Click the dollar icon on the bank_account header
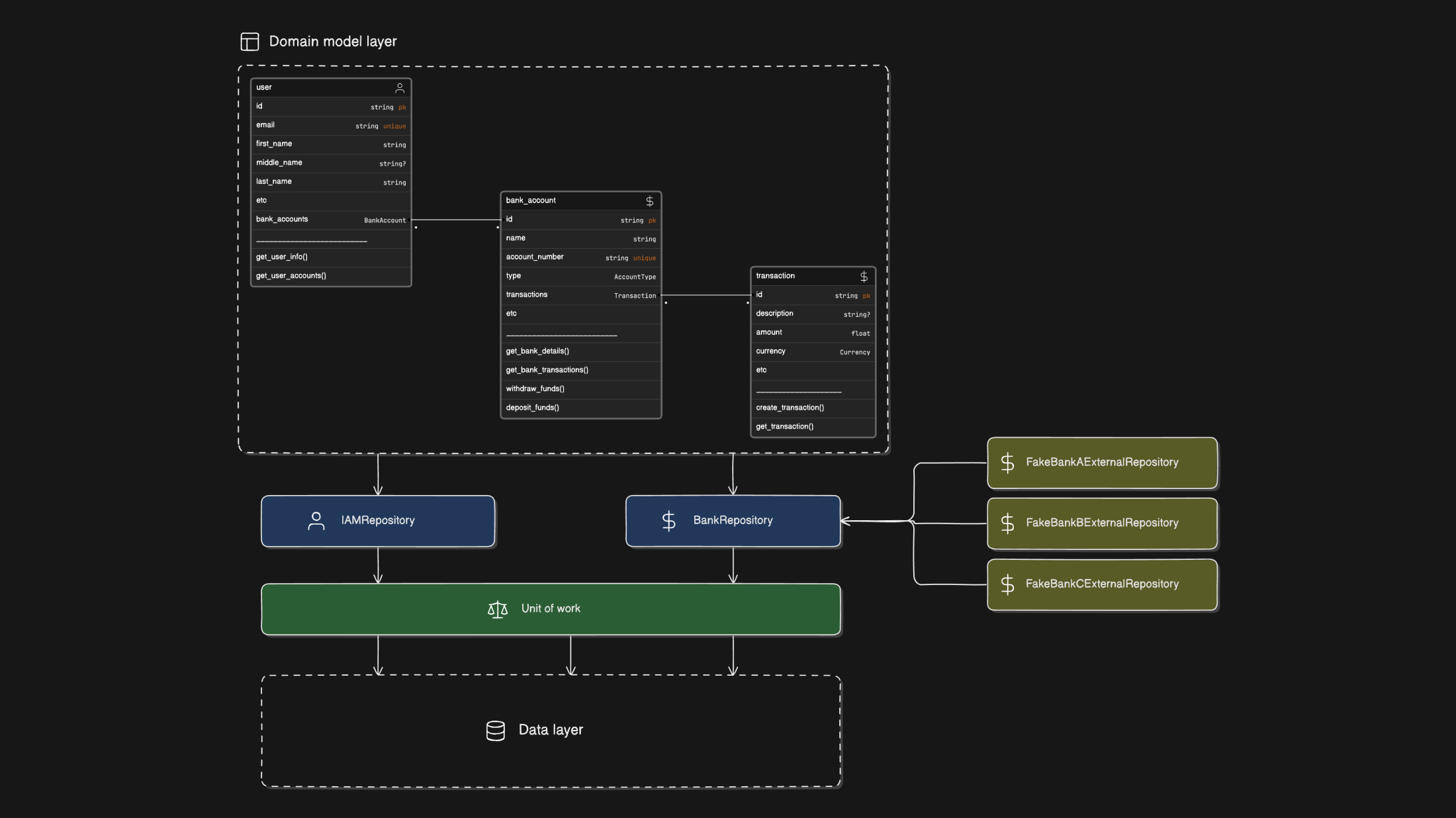The image size is (1456, 818). click(x=650, y=201)
